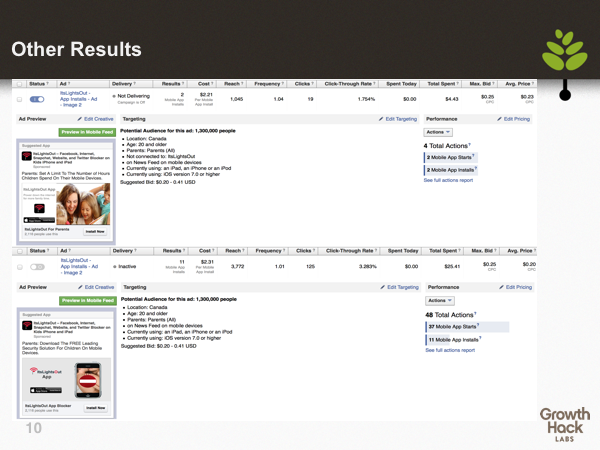Sort by Reach column in top table
Viewport: 600px width, 450px height.
233,84
